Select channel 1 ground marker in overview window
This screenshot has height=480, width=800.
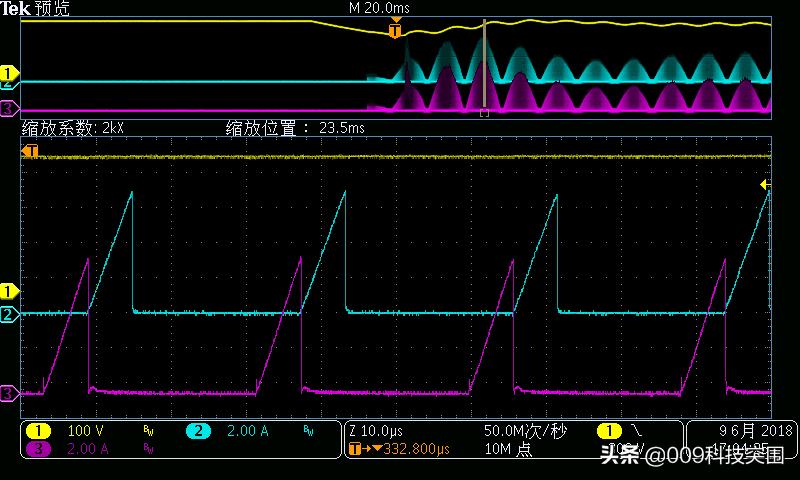[x=9, y=73]
